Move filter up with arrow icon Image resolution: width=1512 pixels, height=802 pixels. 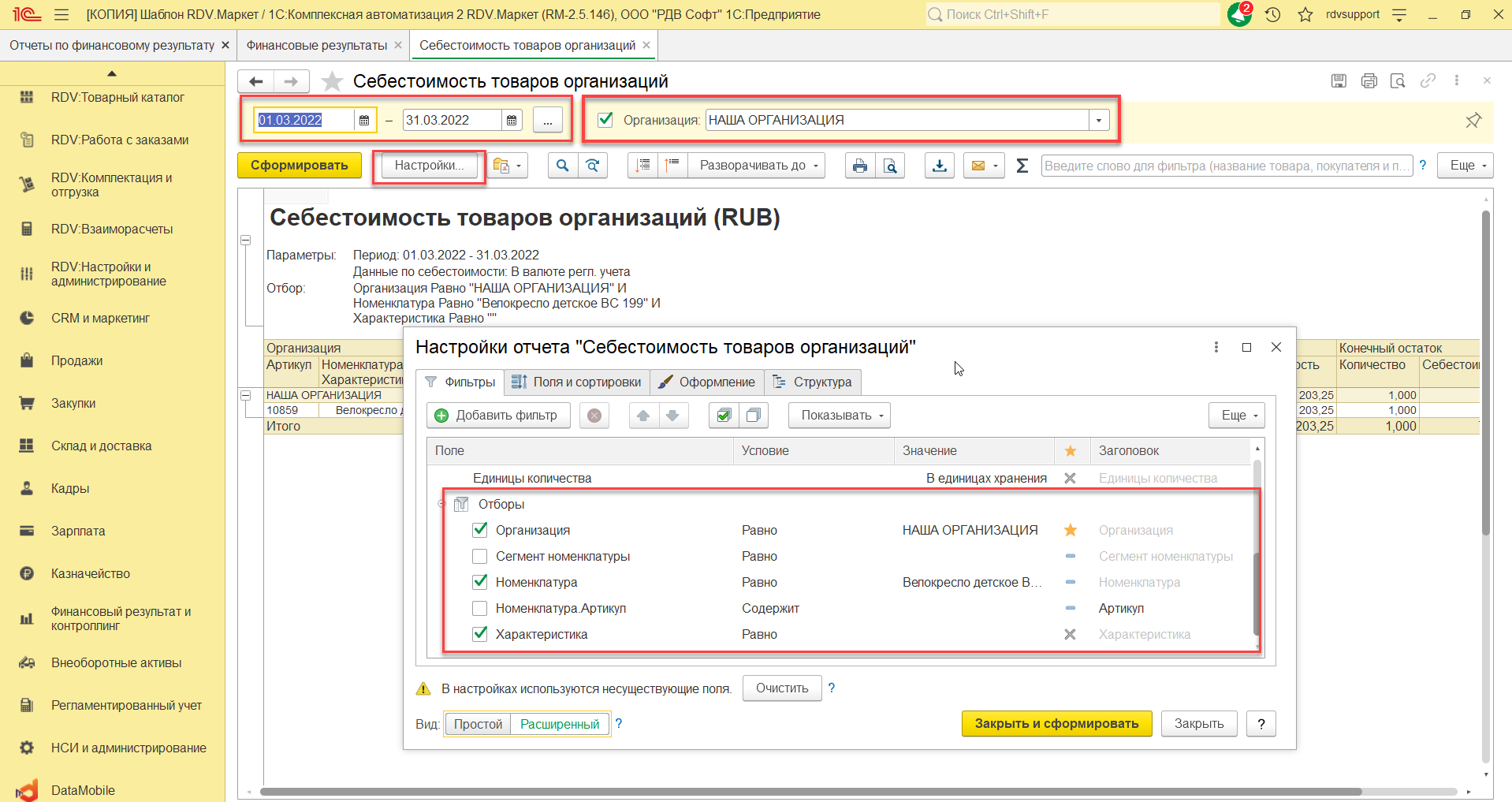click(x=643, y=416)
